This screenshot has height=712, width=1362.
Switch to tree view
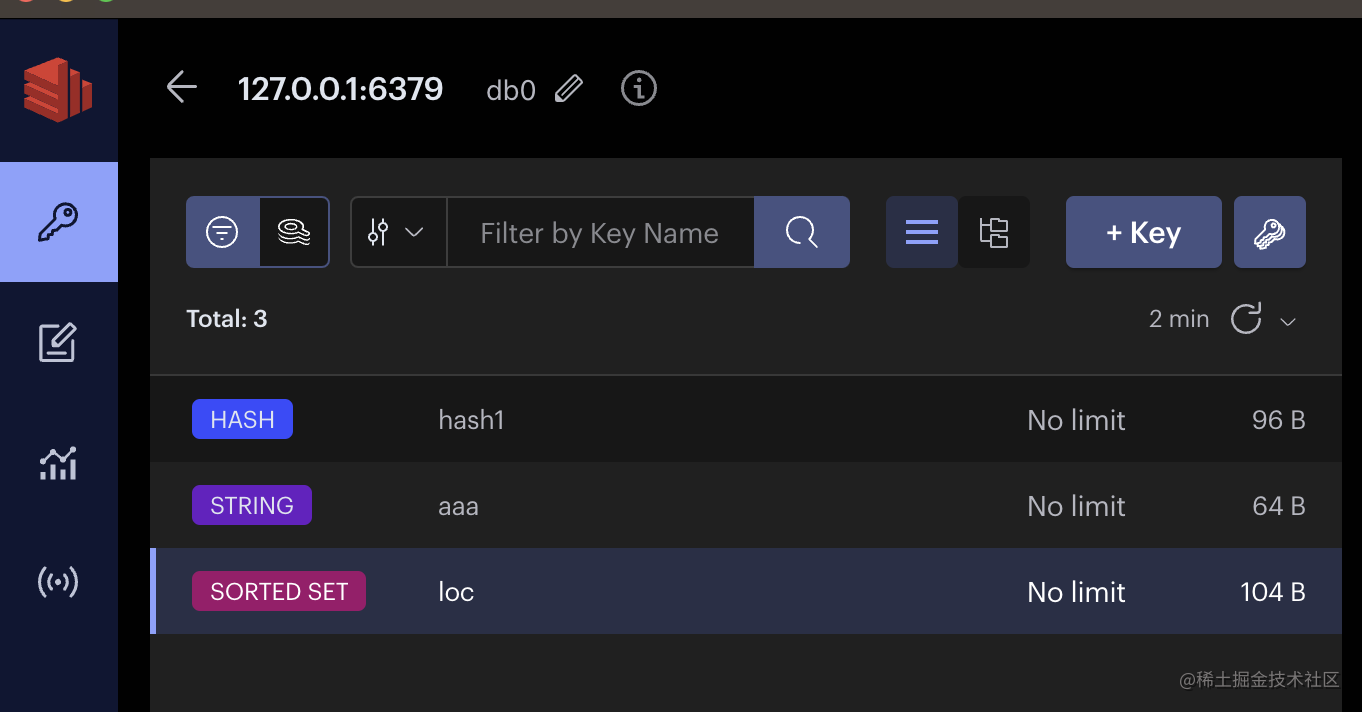(993, 232)
